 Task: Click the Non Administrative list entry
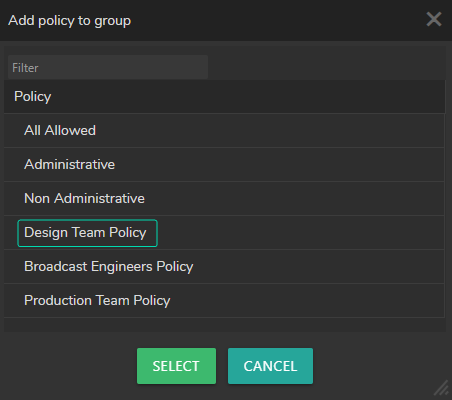point(224,199)
